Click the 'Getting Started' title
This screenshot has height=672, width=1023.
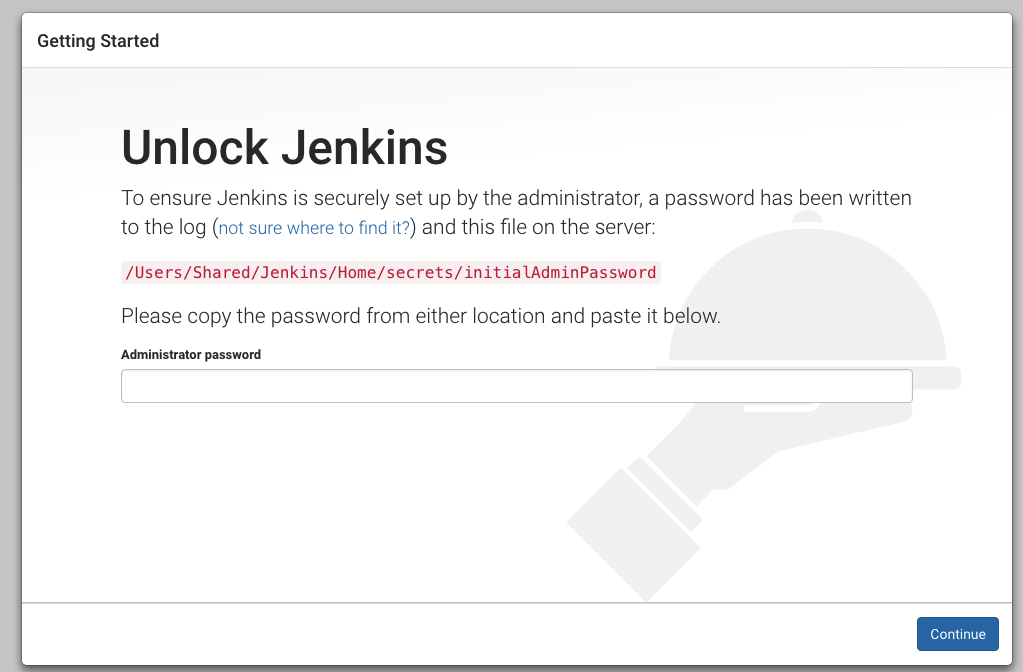click(x=98, y=40)
